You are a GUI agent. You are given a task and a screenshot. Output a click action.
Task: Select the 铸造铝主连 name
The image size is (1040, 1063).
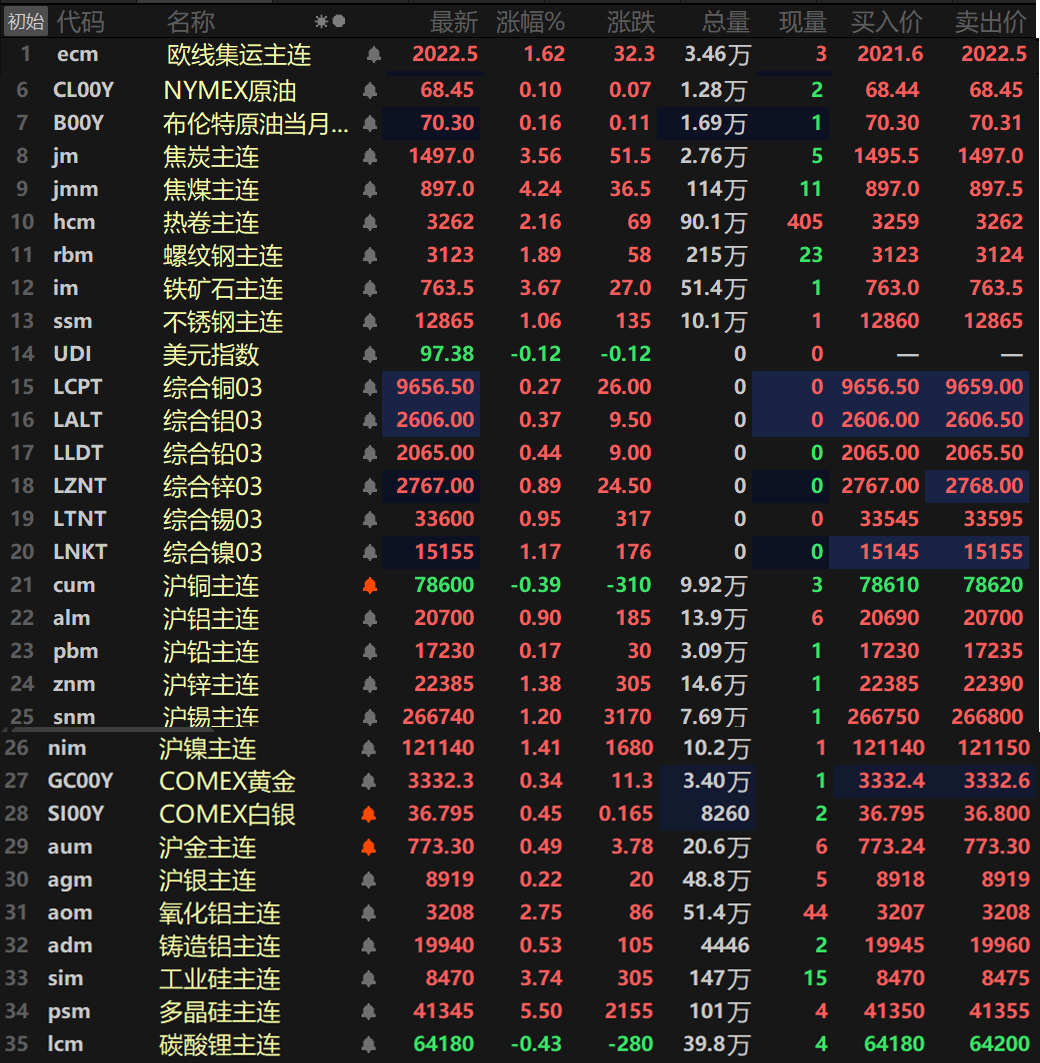[x=220, y=946]
